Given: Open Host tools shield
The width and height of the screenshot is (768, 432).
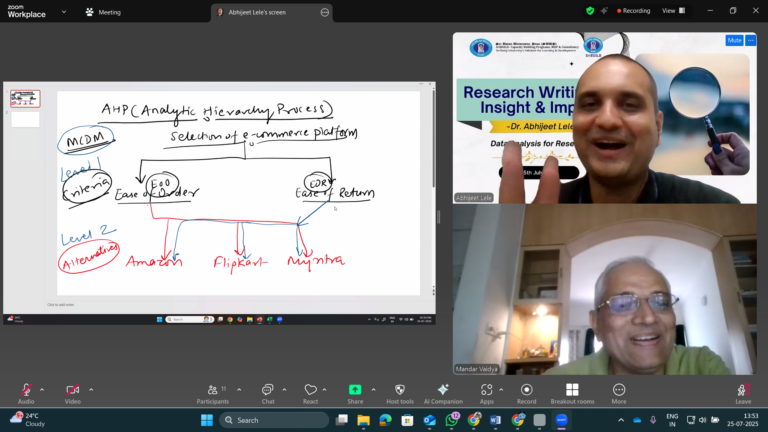Looking at the screenshot, I should [400, 394].
